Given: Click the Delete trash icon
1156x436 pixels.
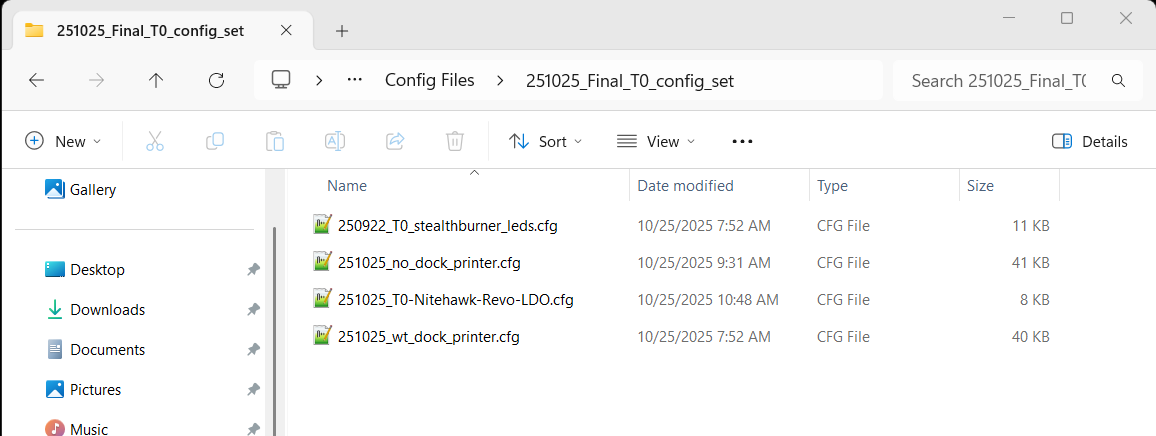Looking at the screenshot, I should pyautogui.click(x=455, y=141).
